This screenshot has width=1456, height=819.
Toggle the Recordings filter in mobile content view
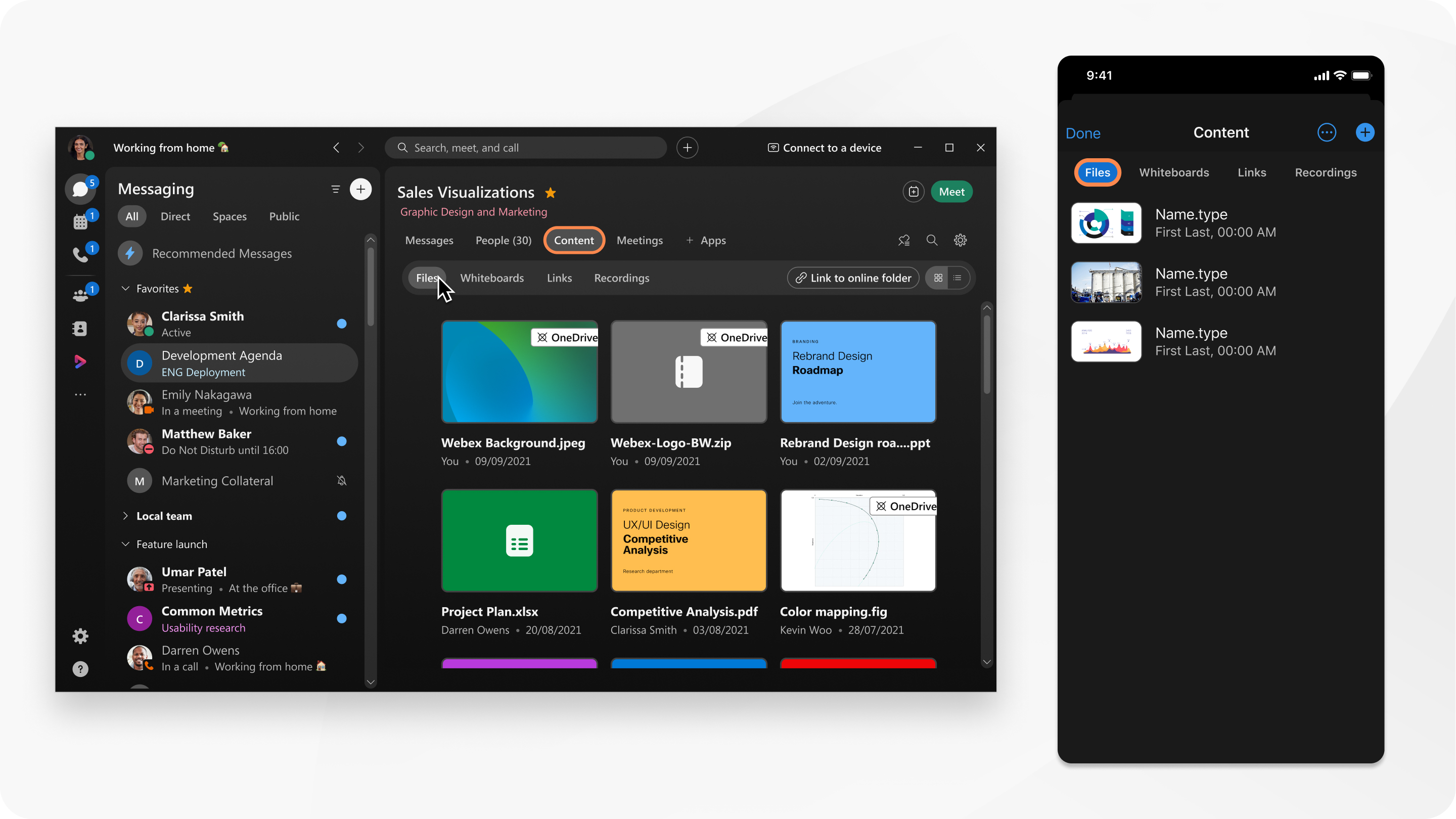[1325, 172]
